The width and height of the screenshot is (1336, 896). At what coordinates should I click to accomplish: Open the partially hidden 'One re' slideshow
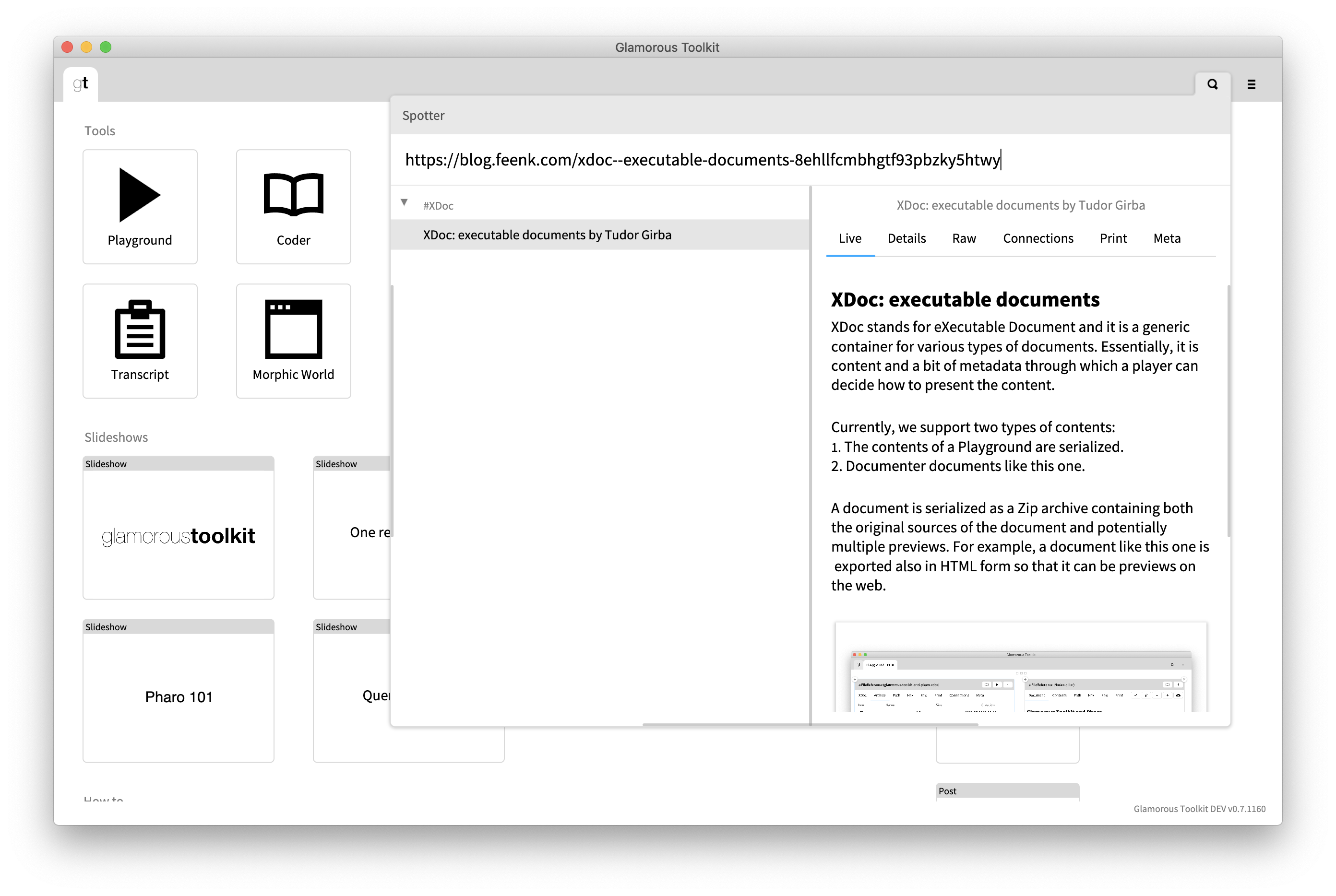pos(352,528)
